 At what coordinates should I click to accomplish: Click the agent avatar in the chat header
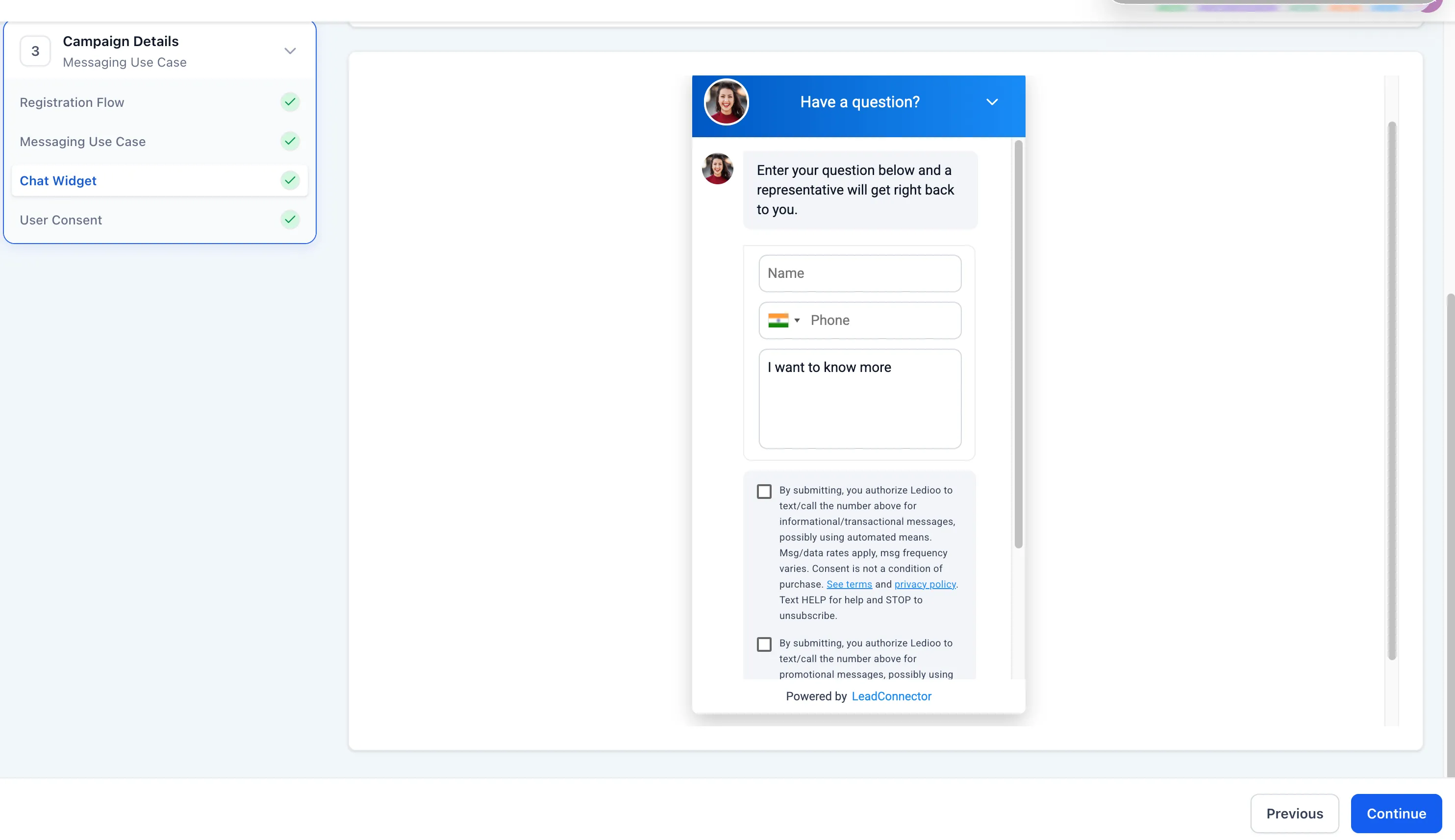(726, 101)
